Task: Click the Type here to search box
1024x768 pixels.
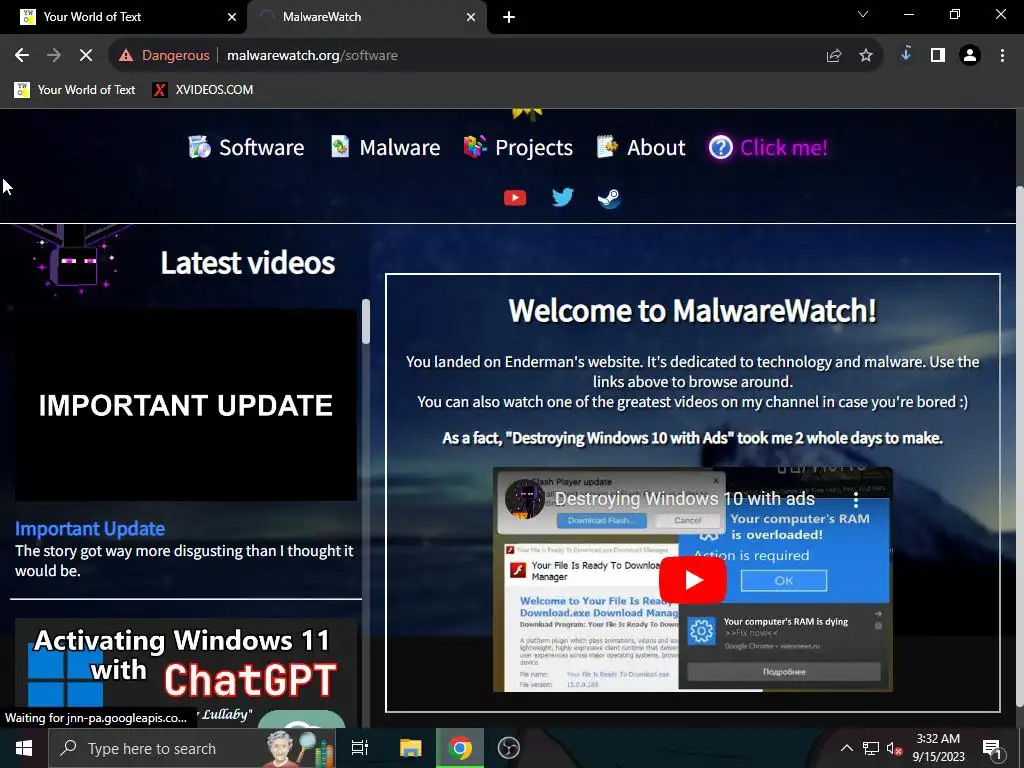Action: (x=191, y=748)
